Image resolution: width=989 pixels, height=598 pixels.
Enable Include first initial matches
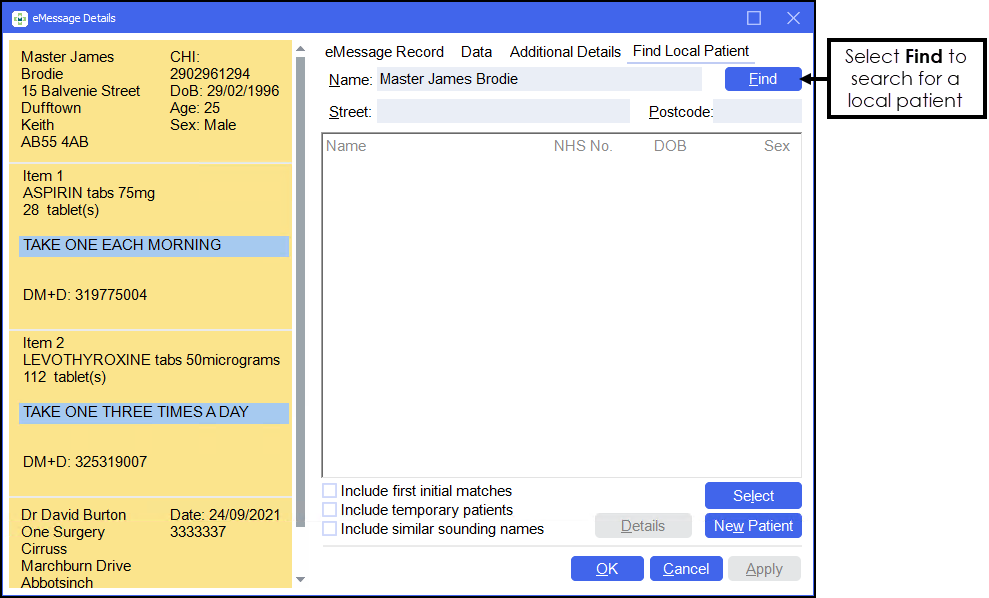click(330, 491)
